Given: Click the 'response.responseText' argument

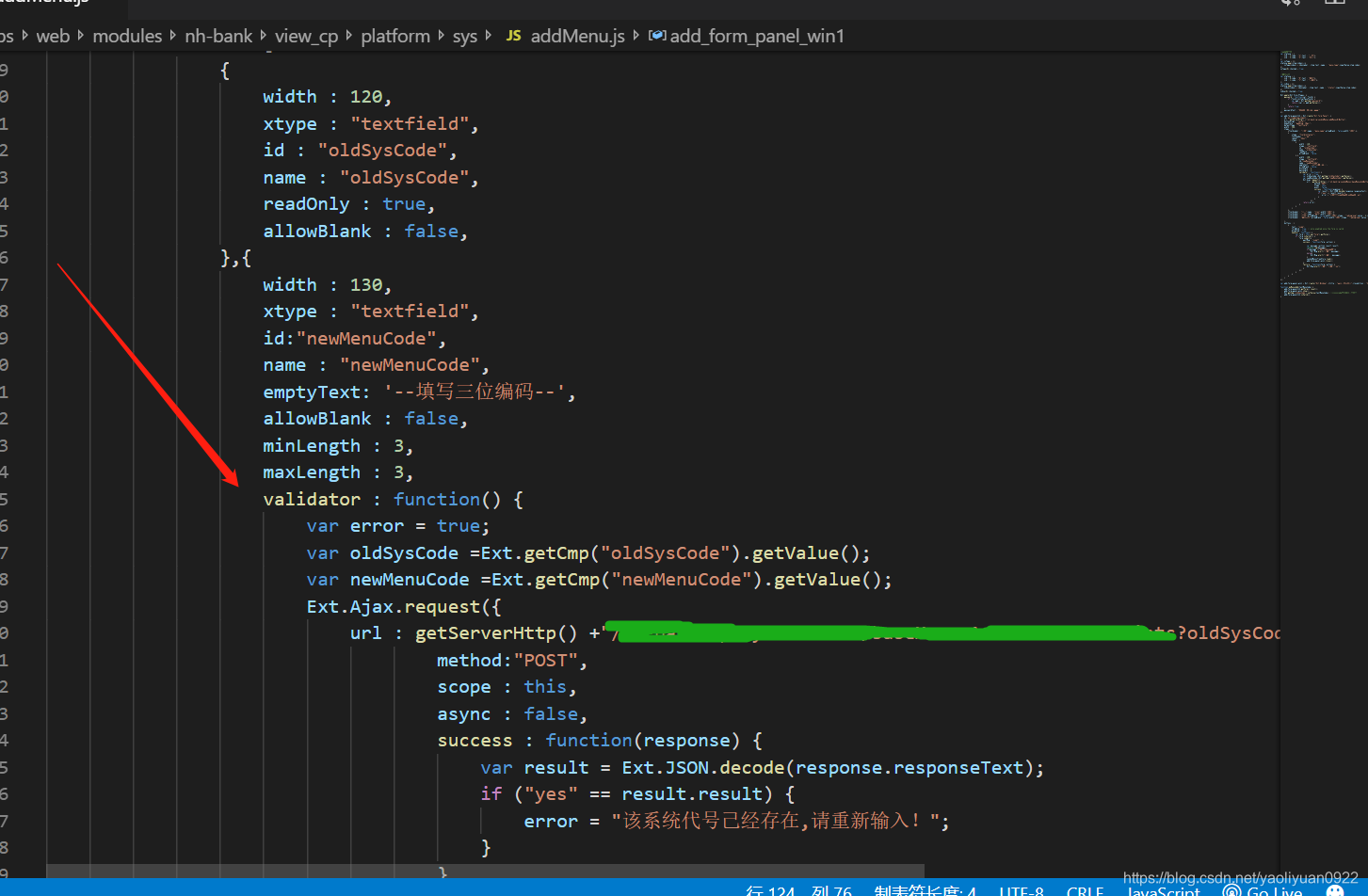Looking at the screenshot, I should coord(910,767).
